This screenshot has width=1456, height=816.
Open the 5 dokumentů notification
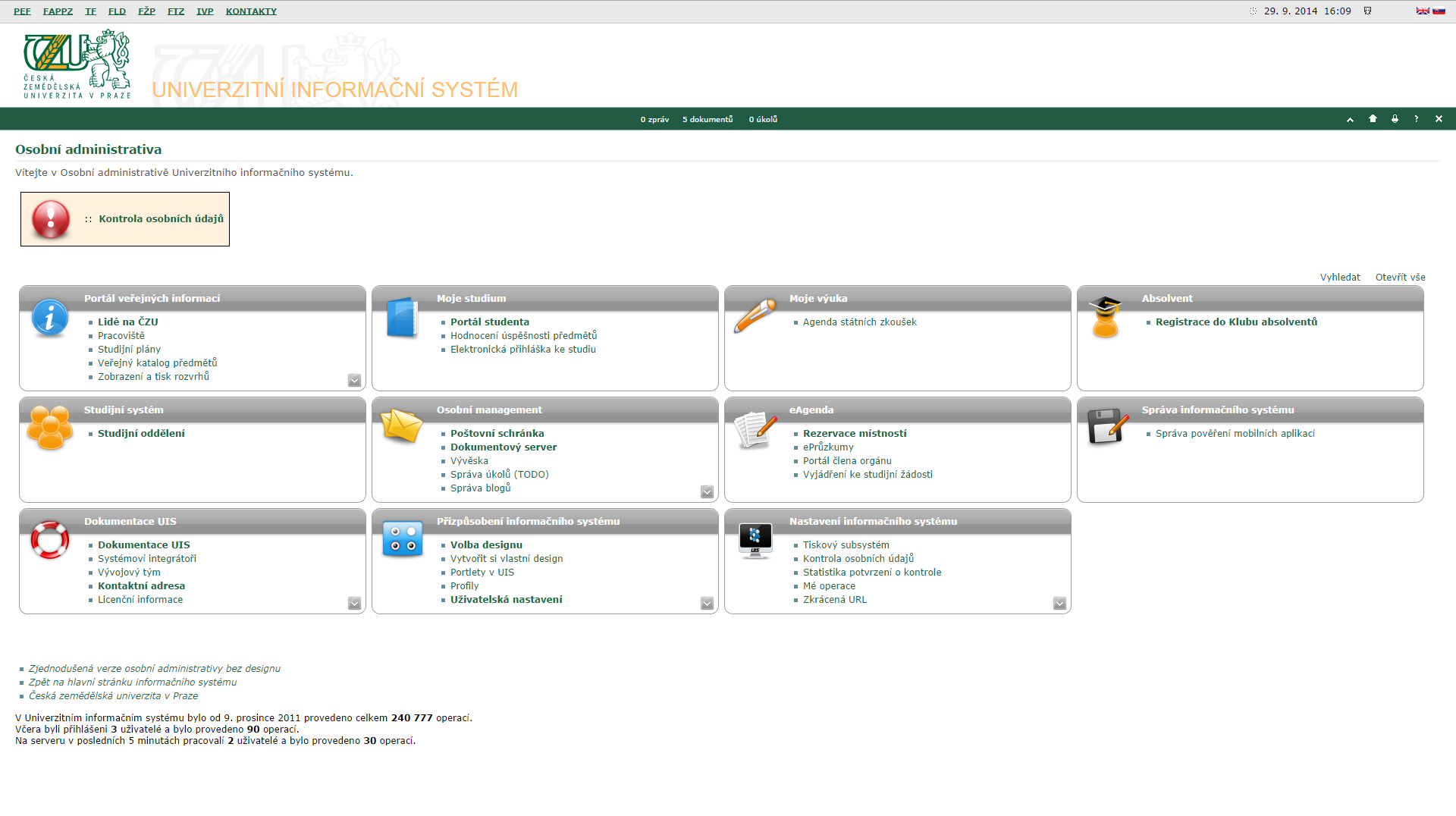pyautogui.click(x=708, y=120)
